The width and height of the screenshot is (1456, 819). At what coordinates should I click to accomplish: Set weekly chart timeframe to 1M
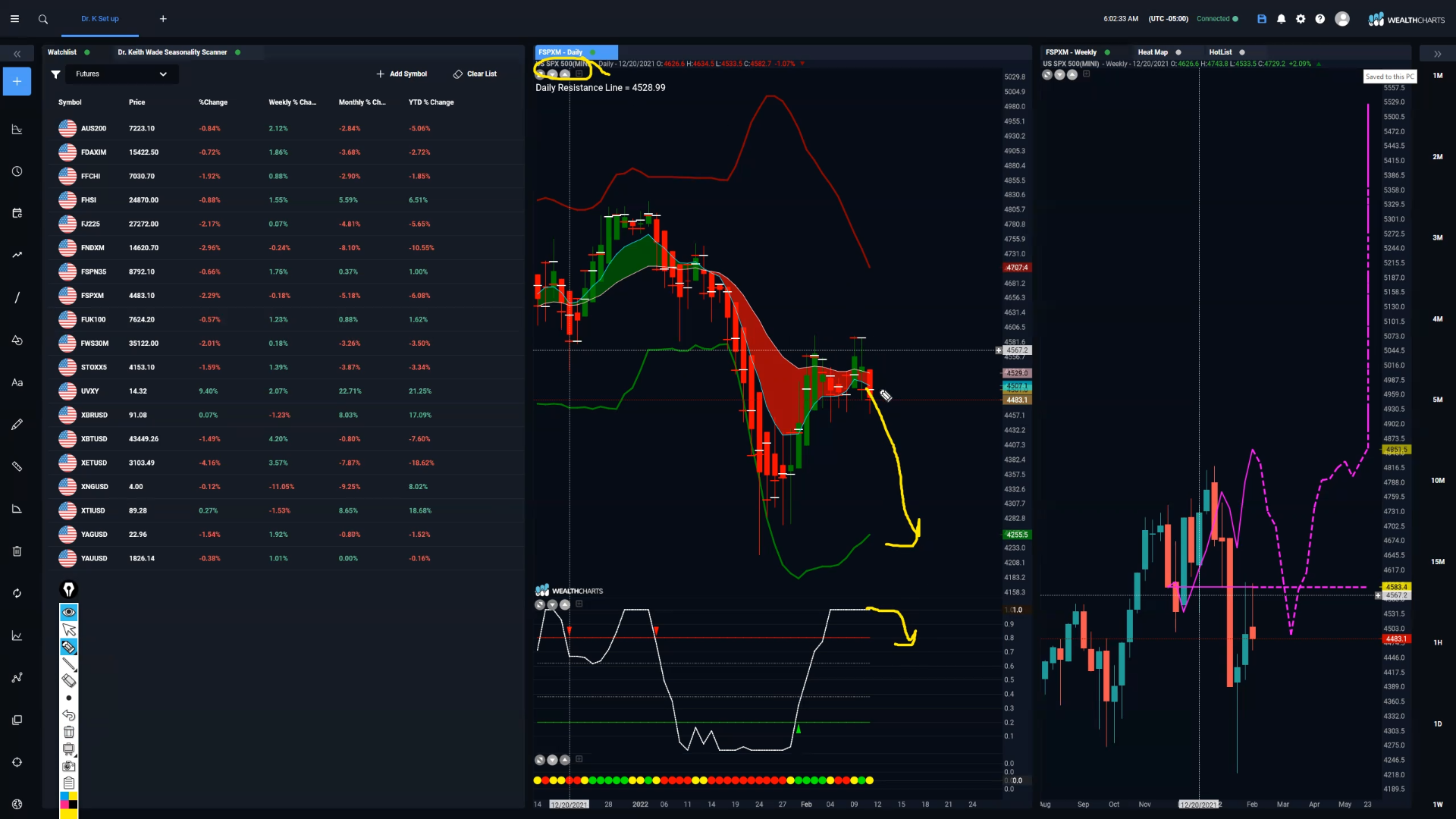1438,76
